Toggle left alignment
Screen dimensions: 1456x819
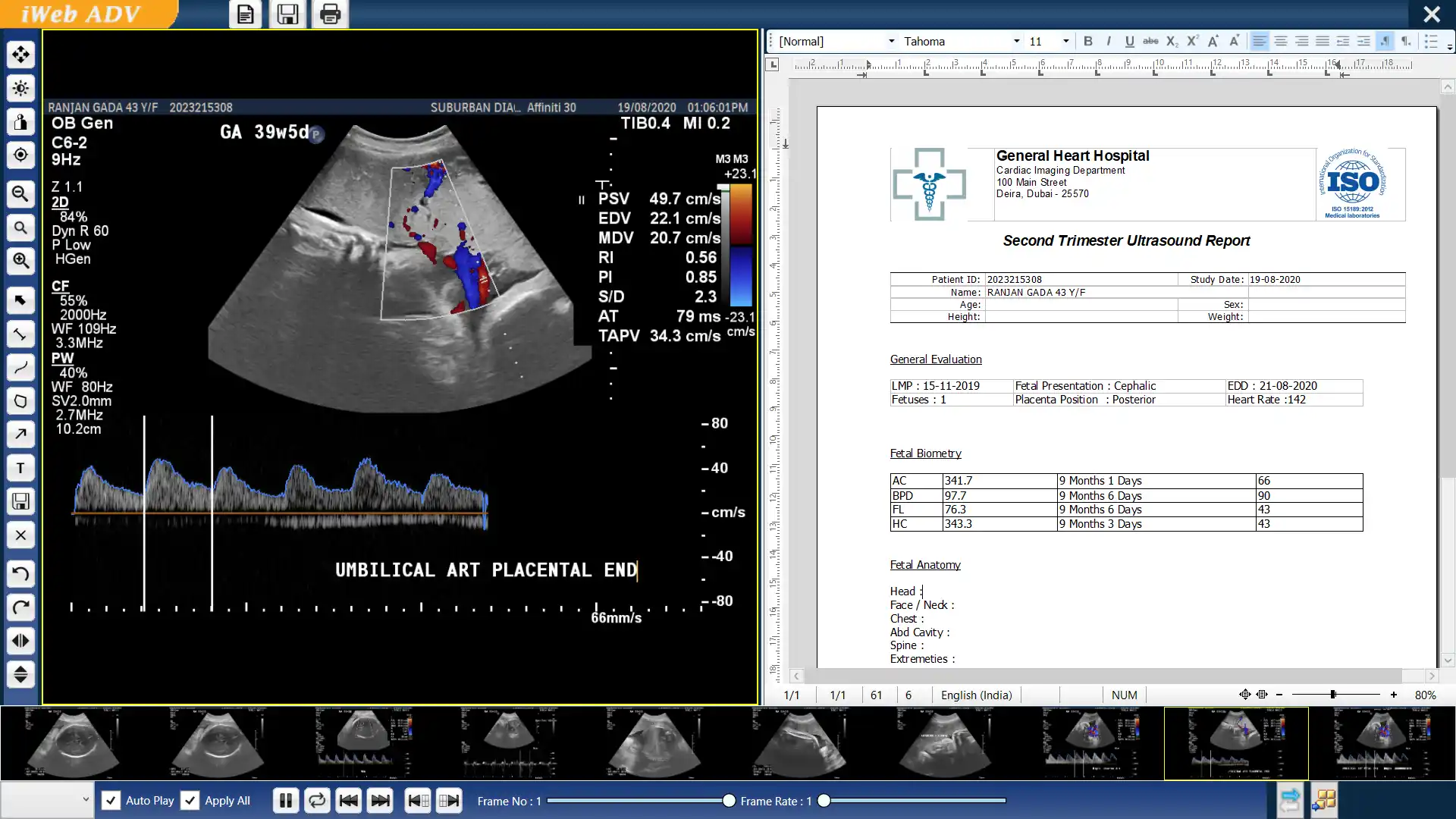pos(1259,41)
